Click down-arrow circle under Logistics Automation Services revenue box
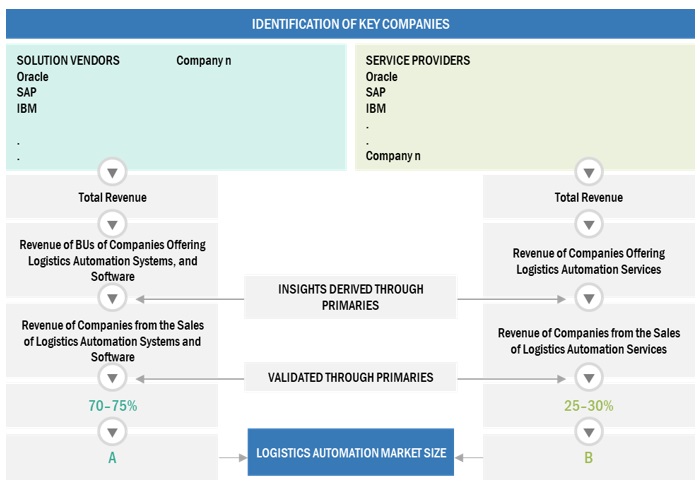This screenshot has height=486, width=700. tap(589, 297)
